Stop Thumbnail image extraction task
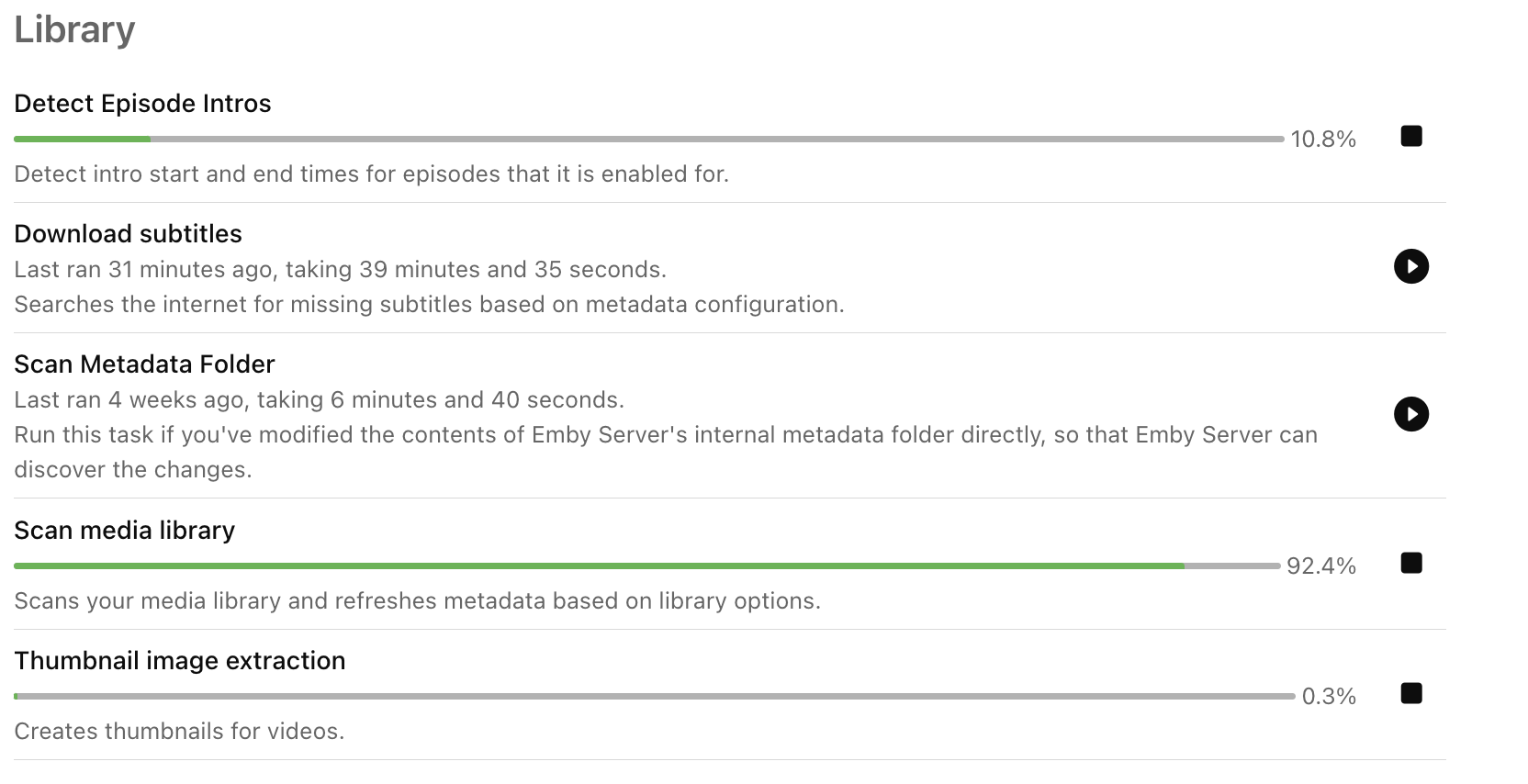This screenshot has height=784, width=1528. [1411, 694]
